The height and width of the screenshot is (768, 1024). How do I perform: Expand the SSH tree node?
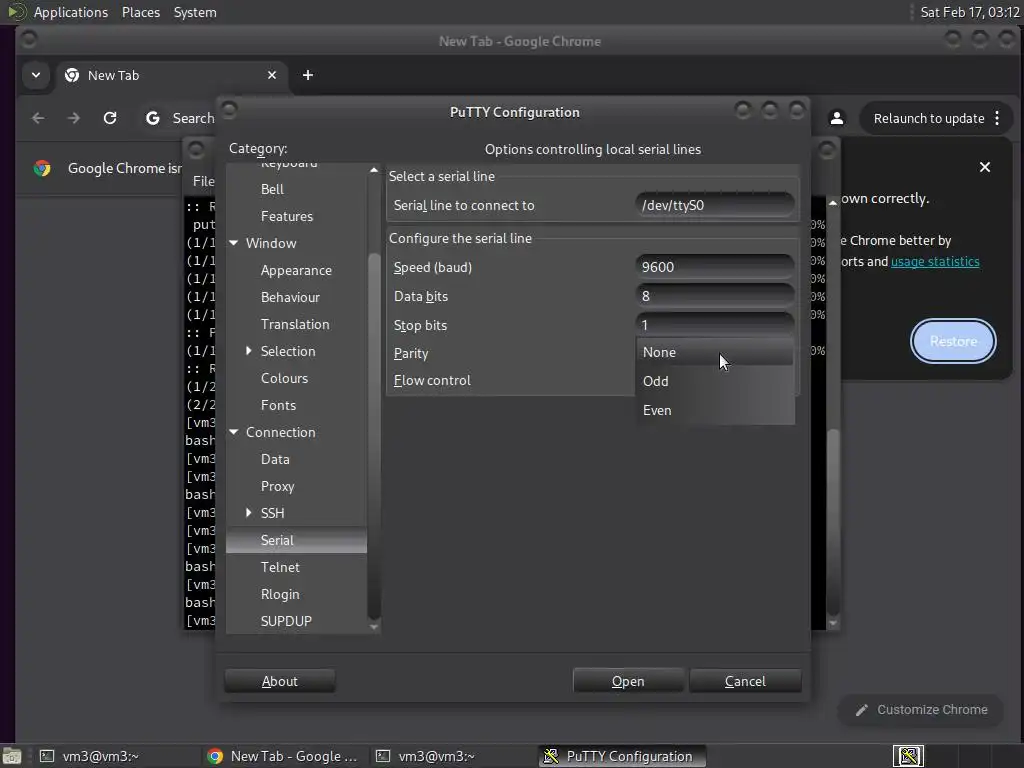pyautogui.click(x=248, y=513)
